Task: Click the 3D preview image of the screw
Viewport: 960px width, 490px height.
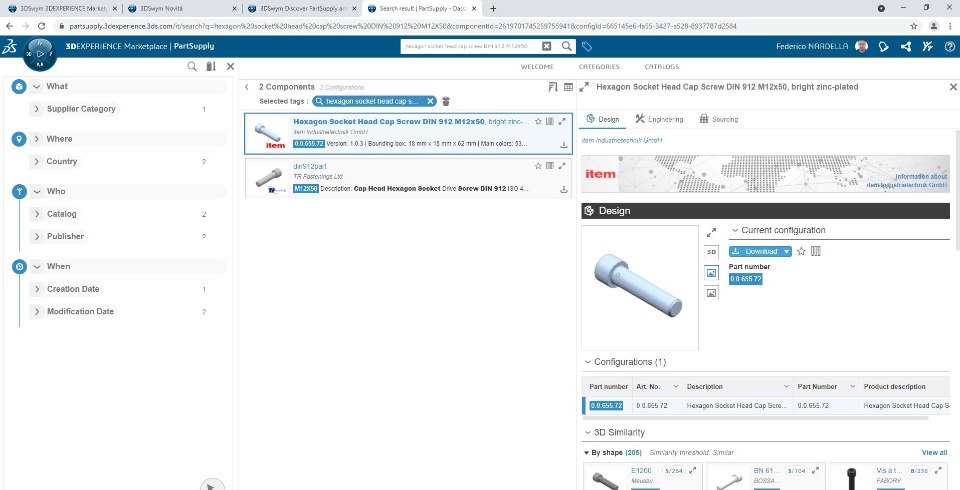Action: 640,287
